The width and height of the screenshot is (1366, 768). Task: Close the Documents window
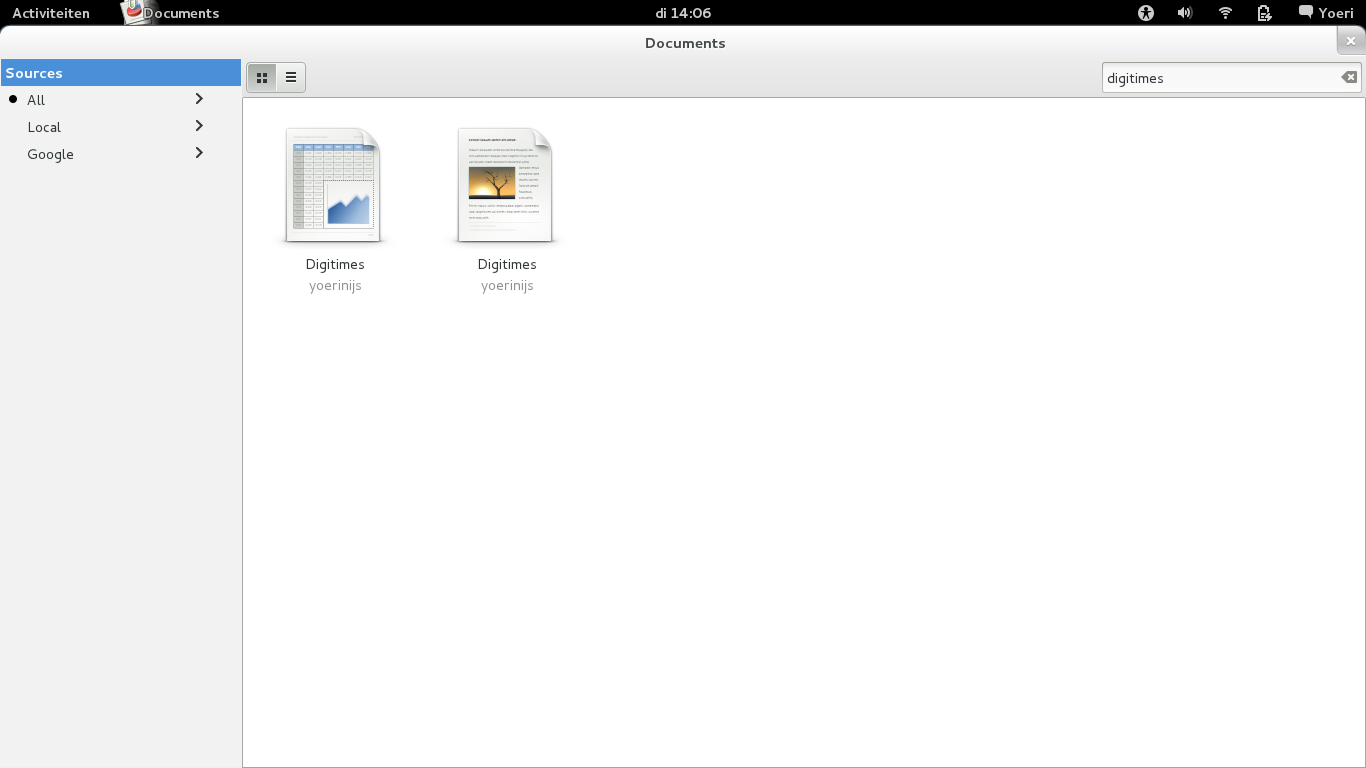pyautogui.click(x=1351, y=41)
